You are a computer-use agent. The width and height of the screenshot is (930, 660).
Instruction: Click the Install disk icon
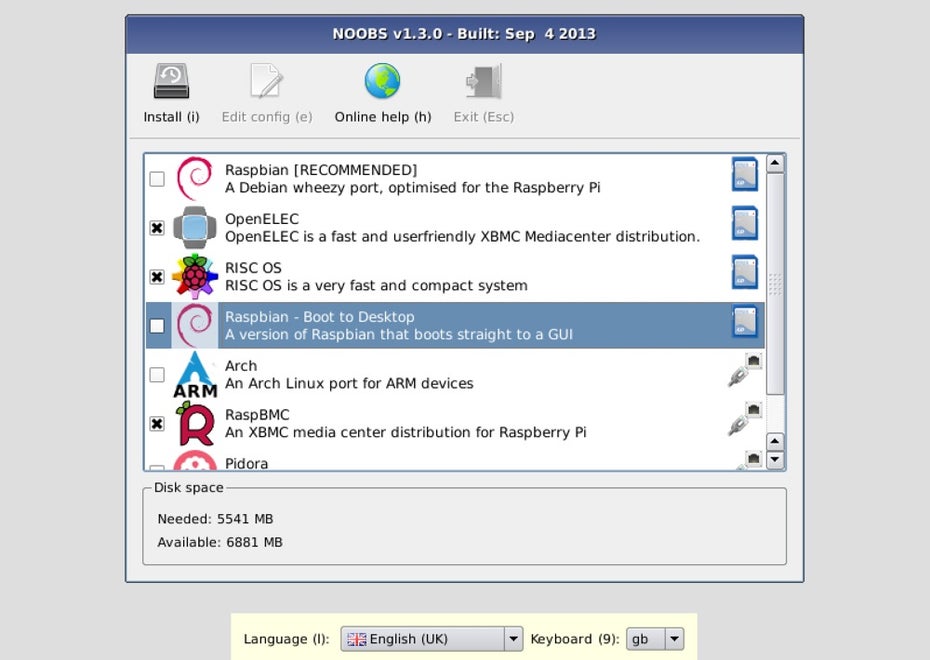pos(171,81)
